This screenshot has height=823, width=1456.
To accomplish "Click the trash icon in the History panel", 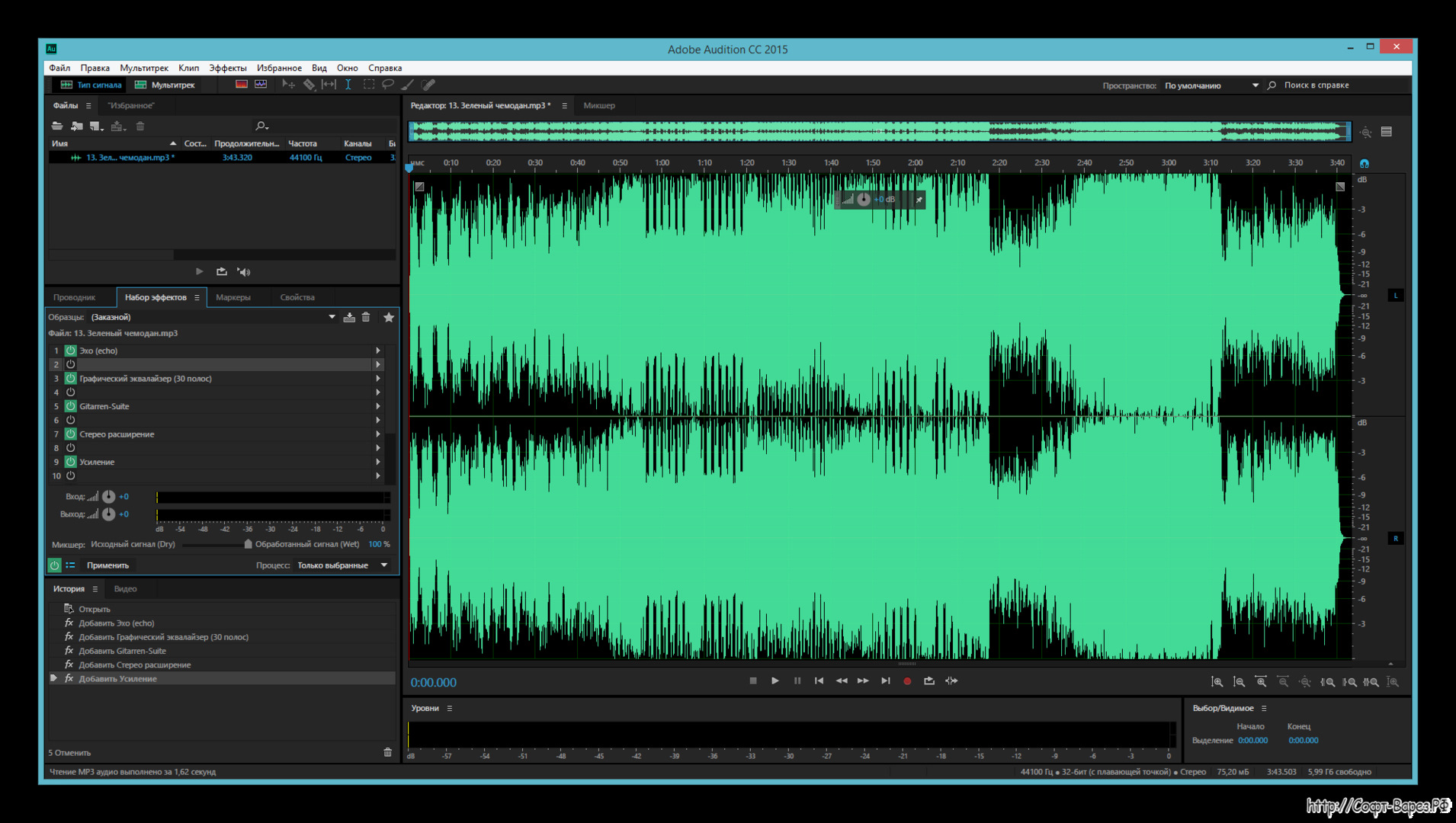I will [387, 752].
